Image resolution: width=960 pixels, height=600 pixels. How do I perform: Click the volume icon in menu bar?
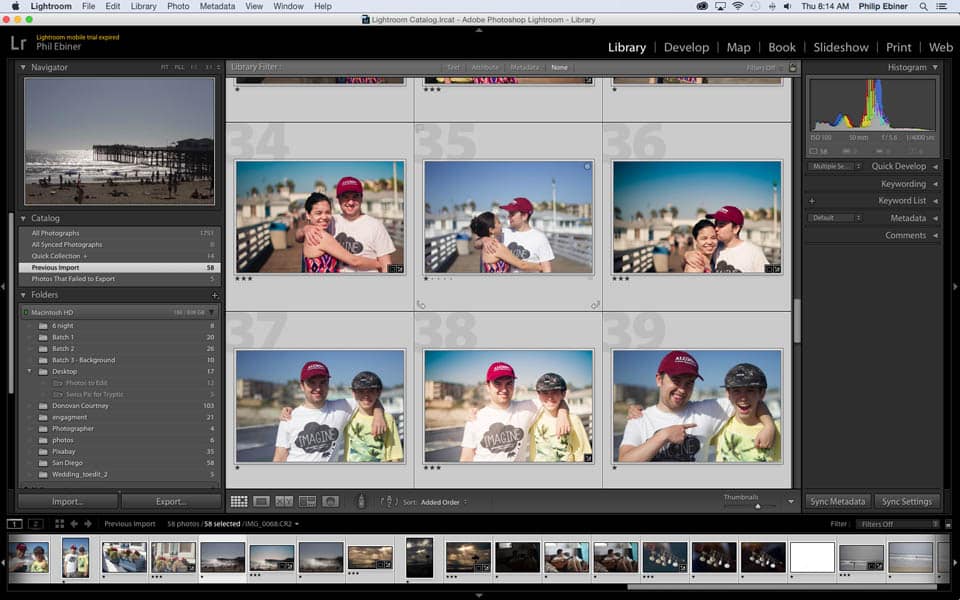pos(787,6)
